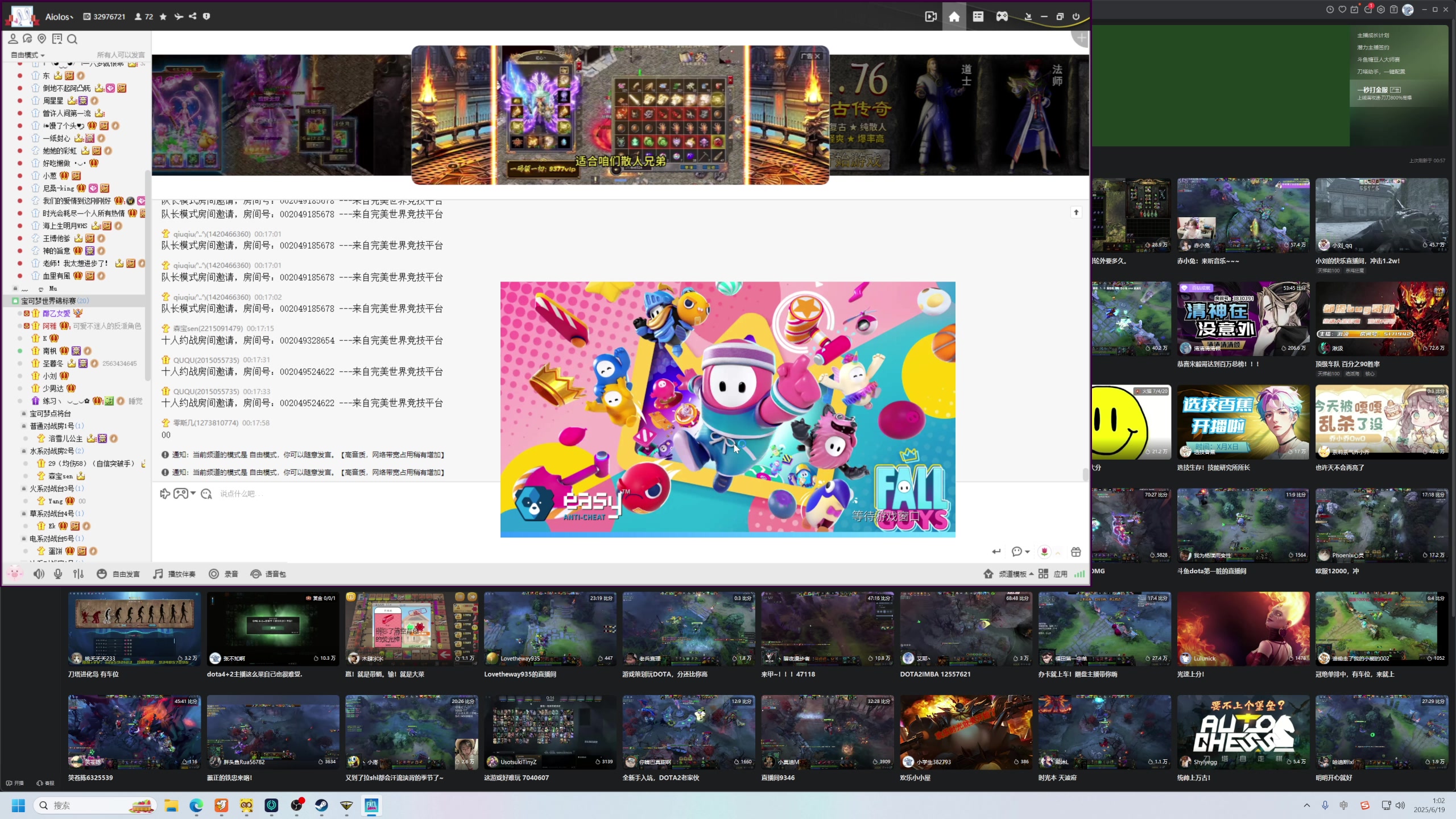Mute the speaker in YY bottom bar
The width and height of the screenshot is (1456, 819).
click(x=39, y=574)
